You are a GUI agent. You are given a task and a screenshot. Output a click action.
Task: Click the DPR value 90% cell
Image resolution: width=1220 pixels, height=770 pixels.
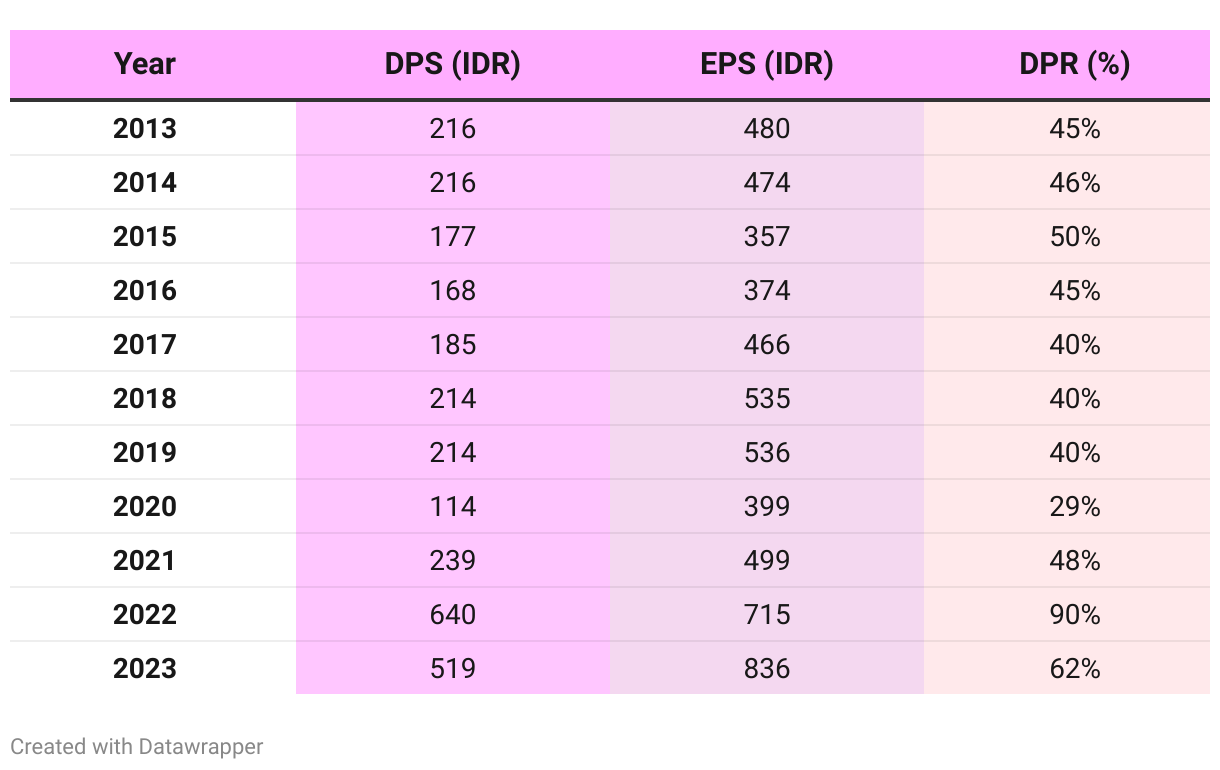tap(1074, 614)
